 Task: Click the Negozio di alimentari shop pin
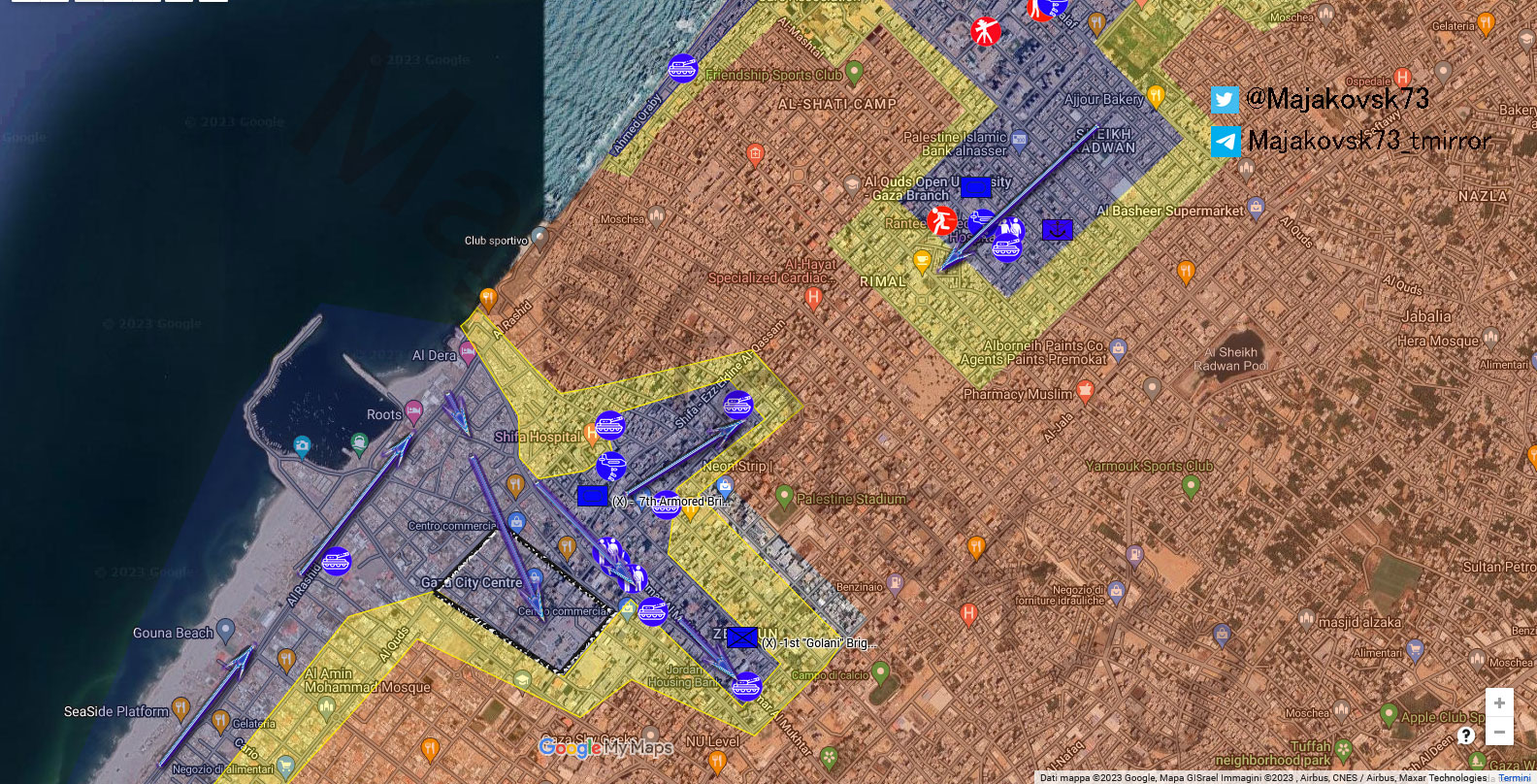pyautogui.click(x=286, y=768)
